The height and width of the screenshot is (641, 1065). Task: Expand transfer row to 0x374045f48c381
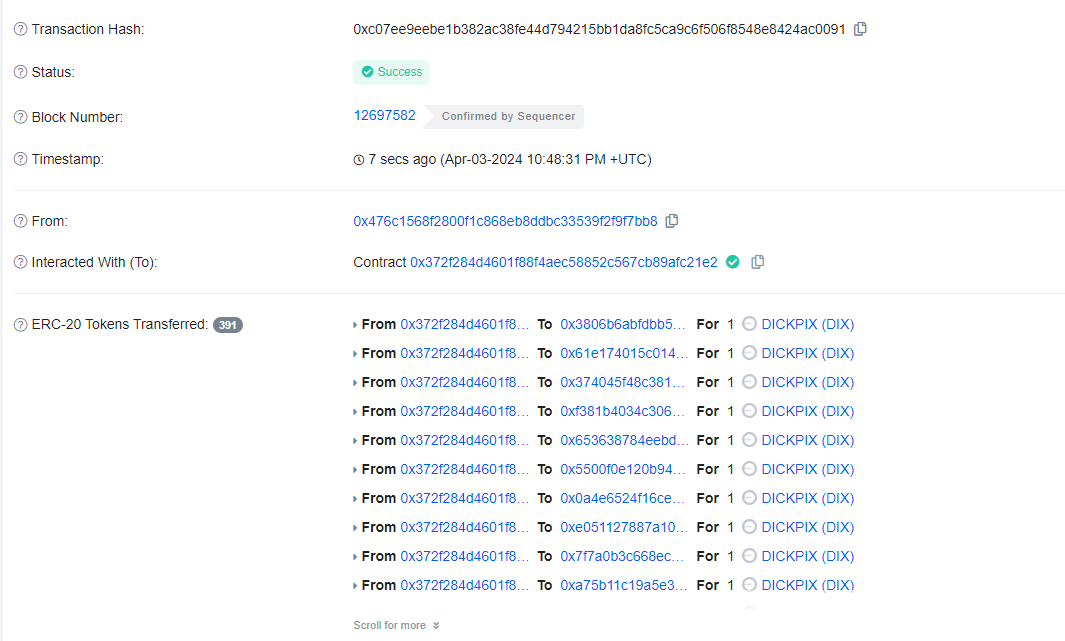(x=355, y=383)
